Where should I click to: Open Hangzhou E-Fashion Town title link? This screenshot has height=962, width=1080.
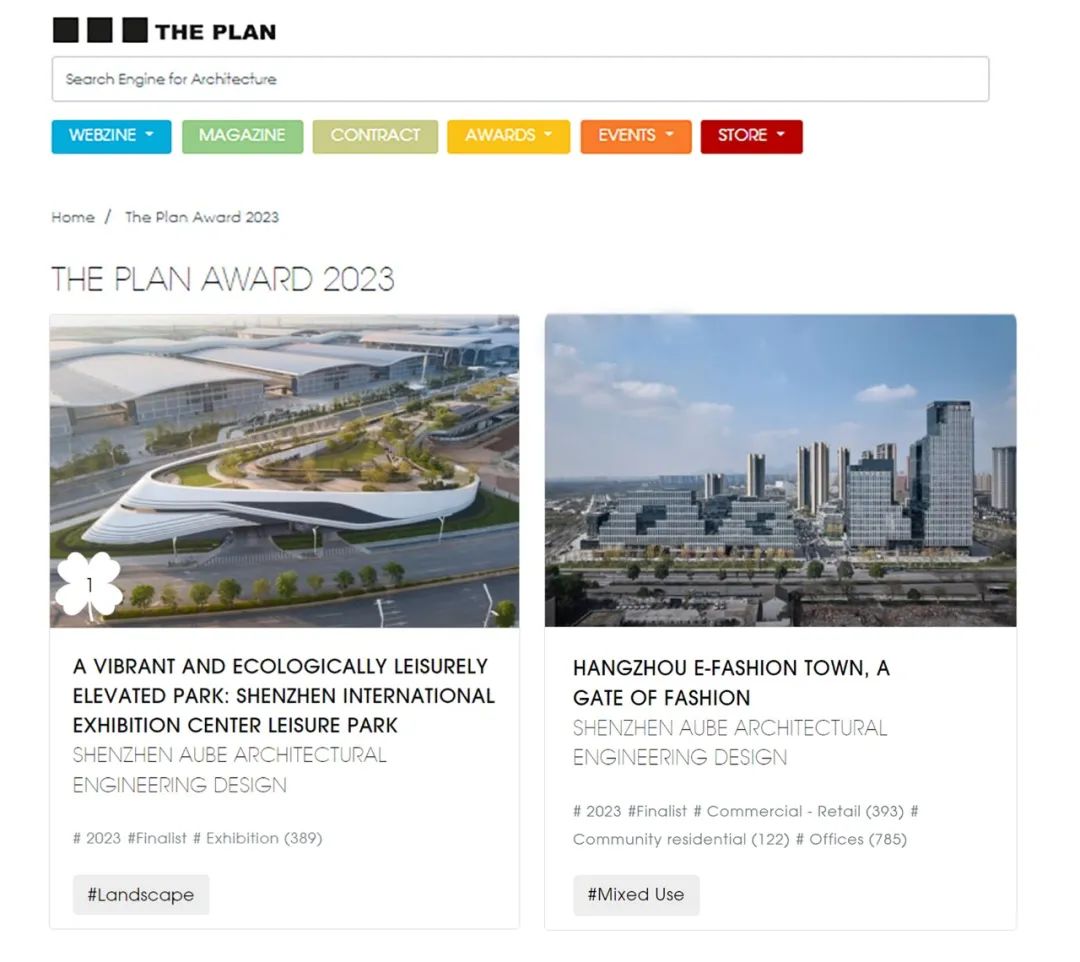point(731,682)
